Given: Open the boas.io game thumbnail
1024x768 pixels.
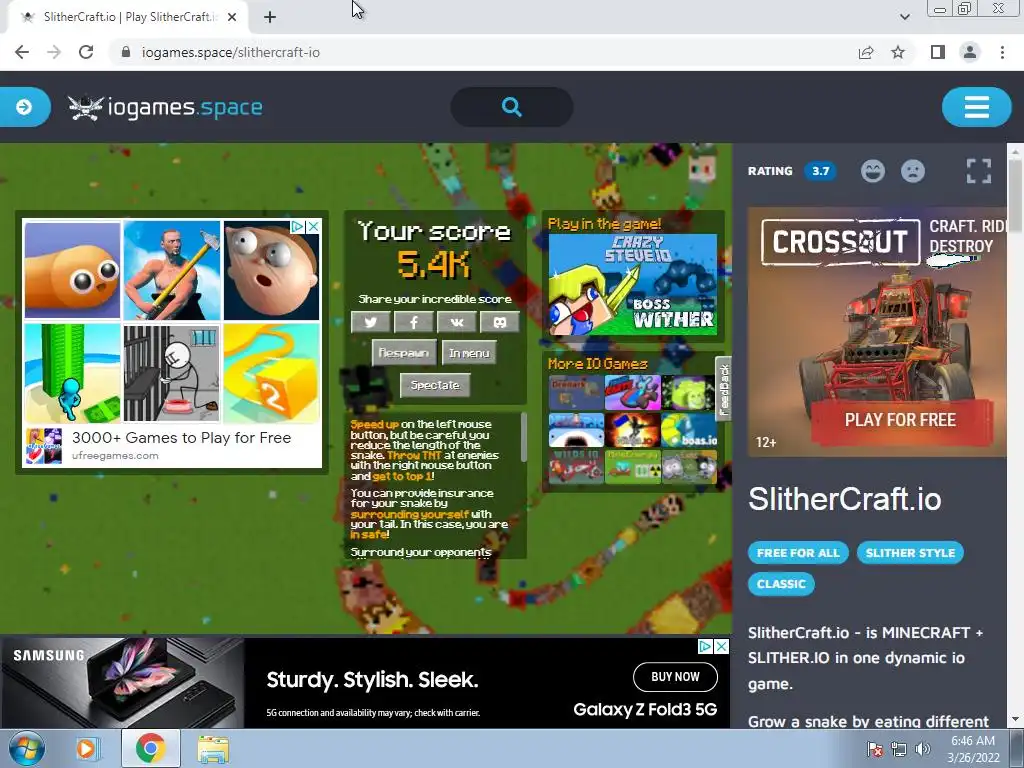Looking at the screenshot, I should click(x=688, y=430).
